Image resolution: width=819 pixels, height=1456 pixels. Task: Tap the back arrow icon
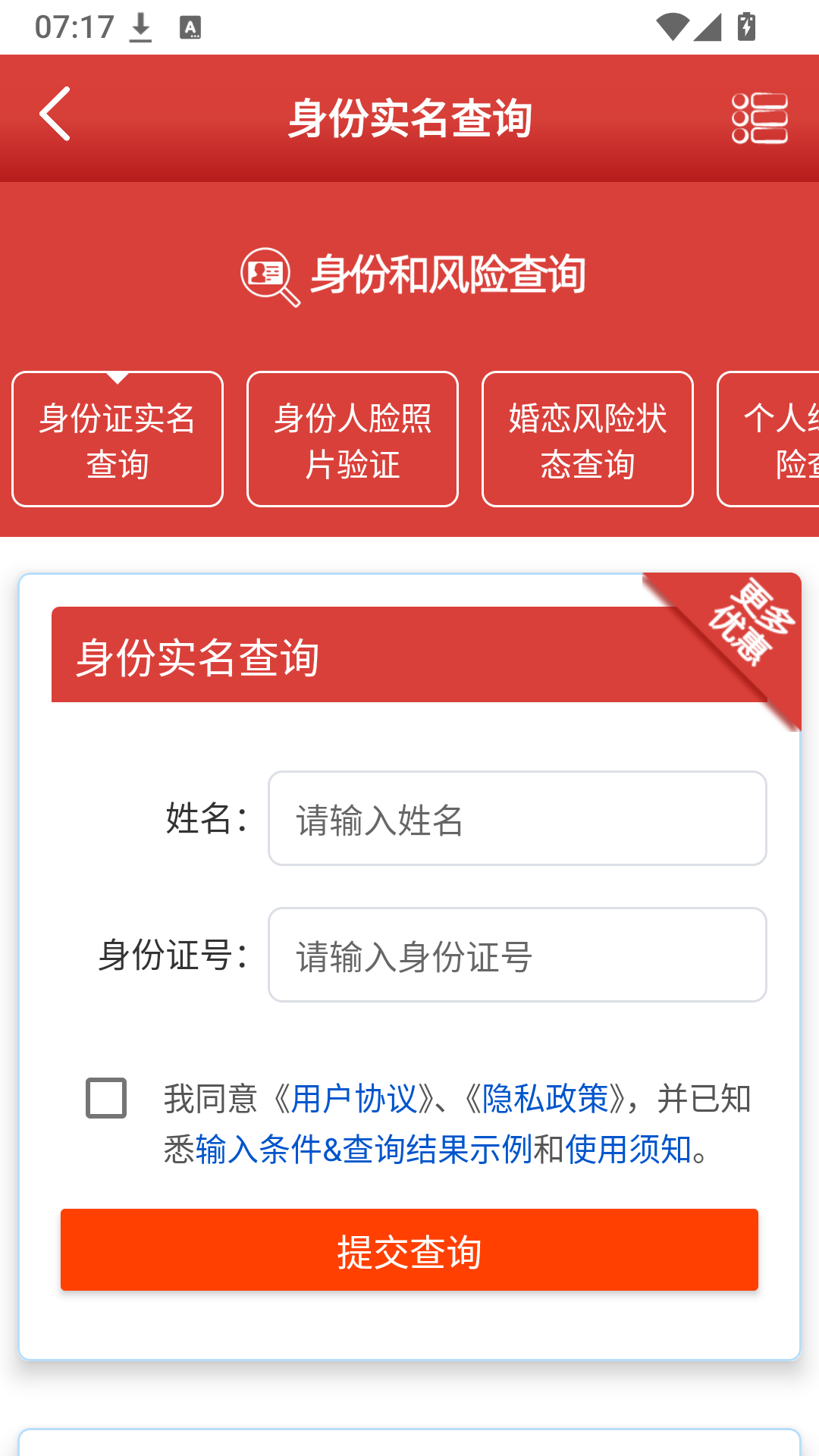coord(55,114)
